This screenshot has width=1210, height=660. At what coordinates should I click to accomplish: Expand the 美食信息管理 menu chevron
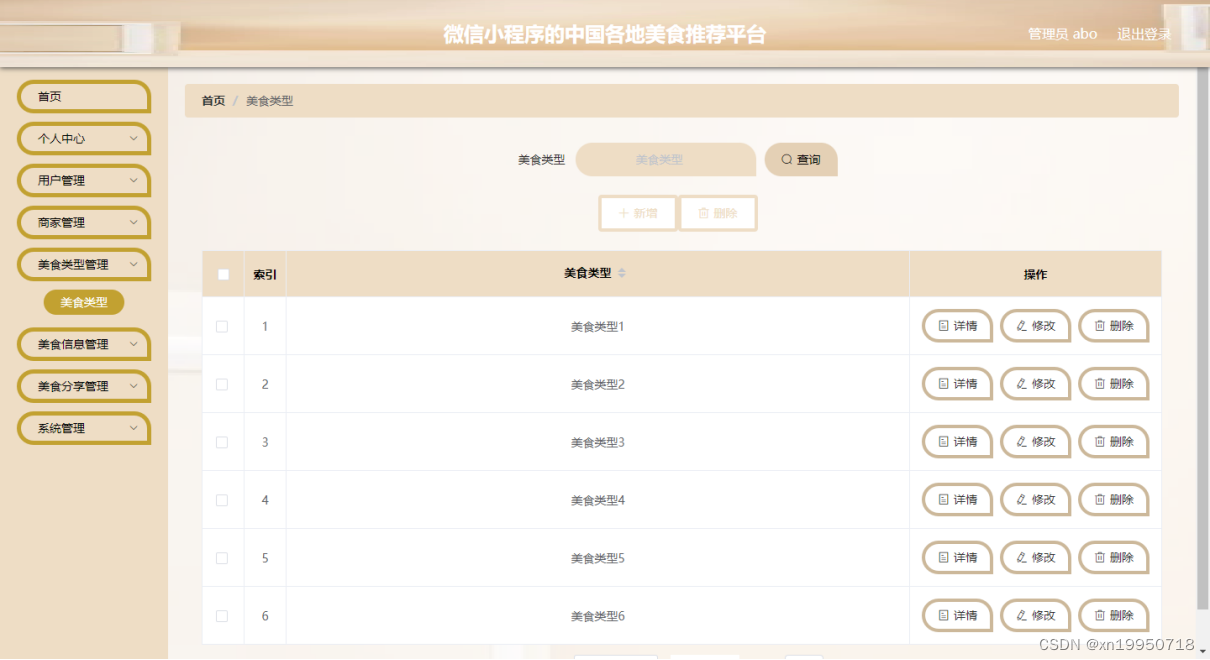coord(134,344)
